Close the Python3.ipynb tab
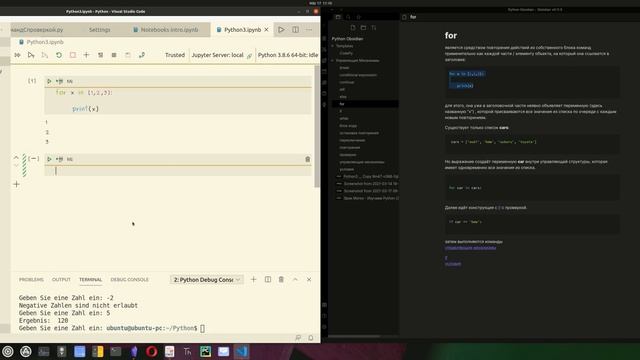The width and height of the screenshot is (640, 360). click(x=267, y=29)
